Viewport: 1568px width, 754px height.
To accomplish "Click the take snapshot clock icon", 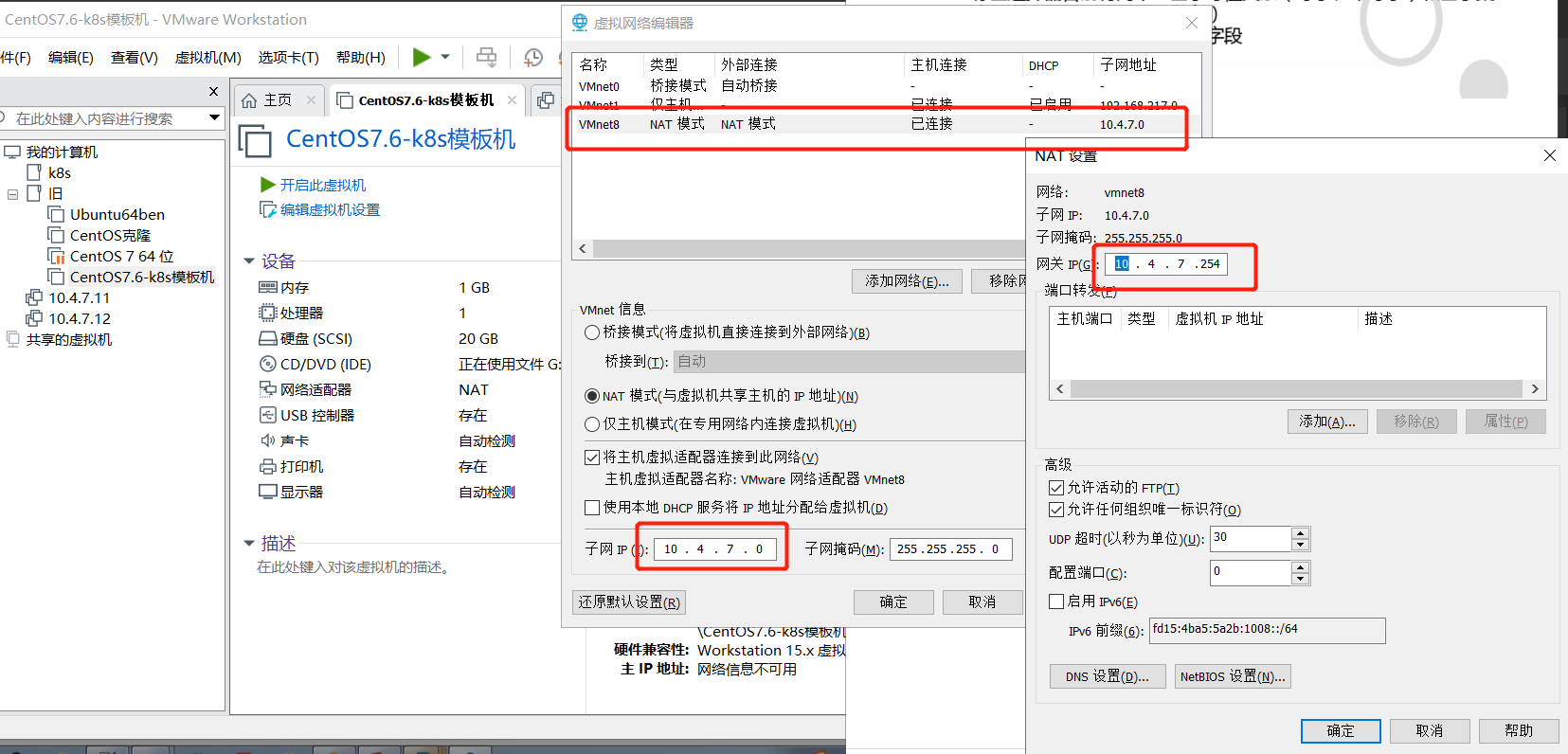I will (x=533, y=58).
